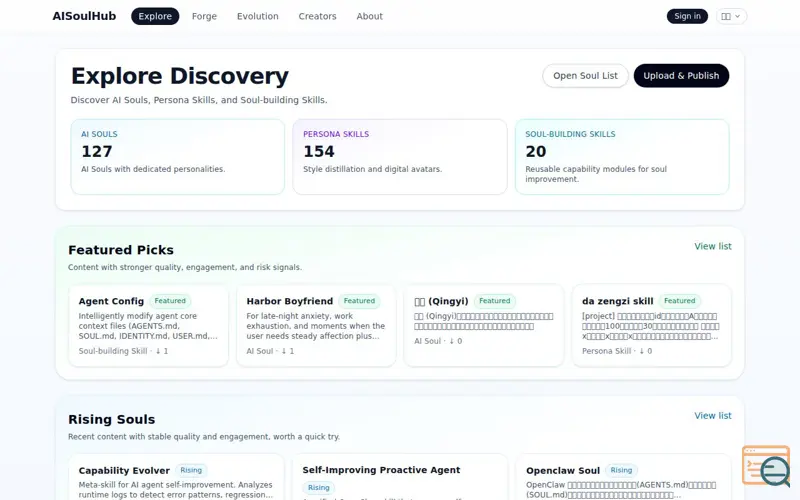This screenshot has height=500, width=800.
Task: Open the Persona Skills stat card
Action: pos(400,157)
